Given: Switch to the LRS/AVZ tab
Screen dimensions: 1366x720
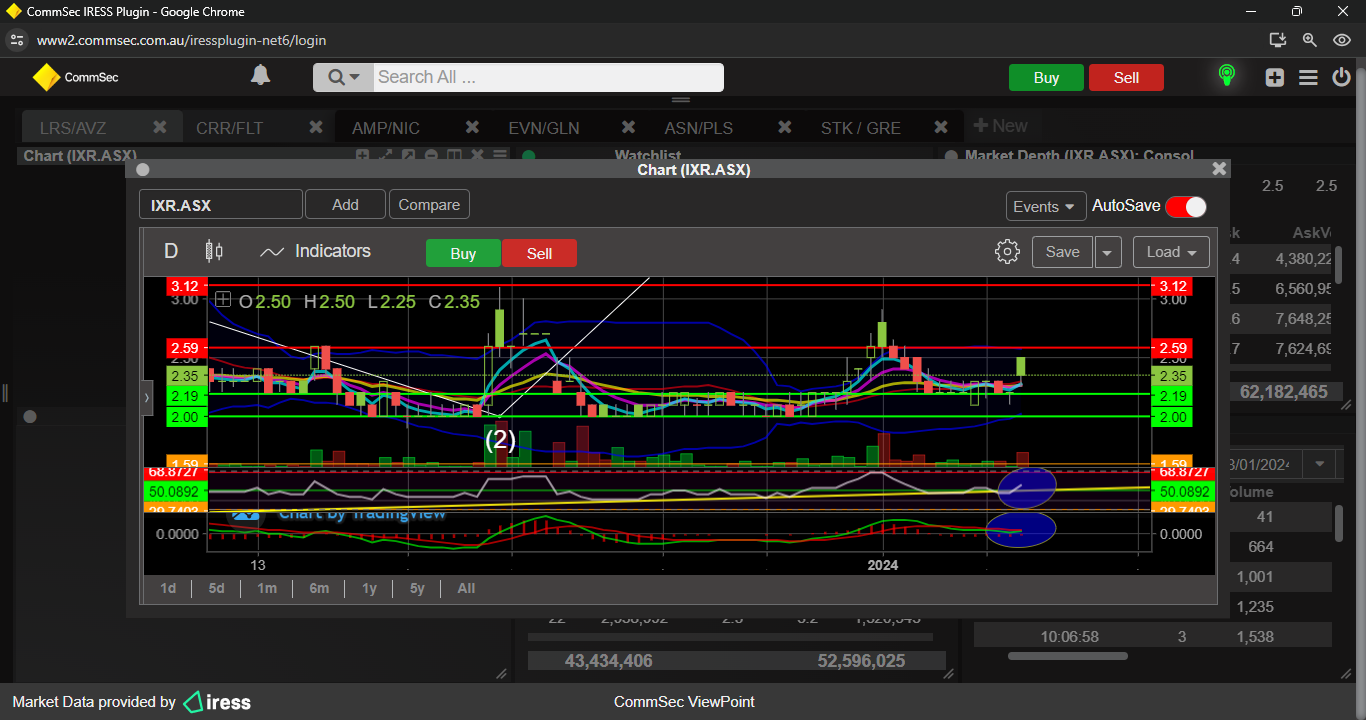Looking at the screenshot, I should 73,128.
